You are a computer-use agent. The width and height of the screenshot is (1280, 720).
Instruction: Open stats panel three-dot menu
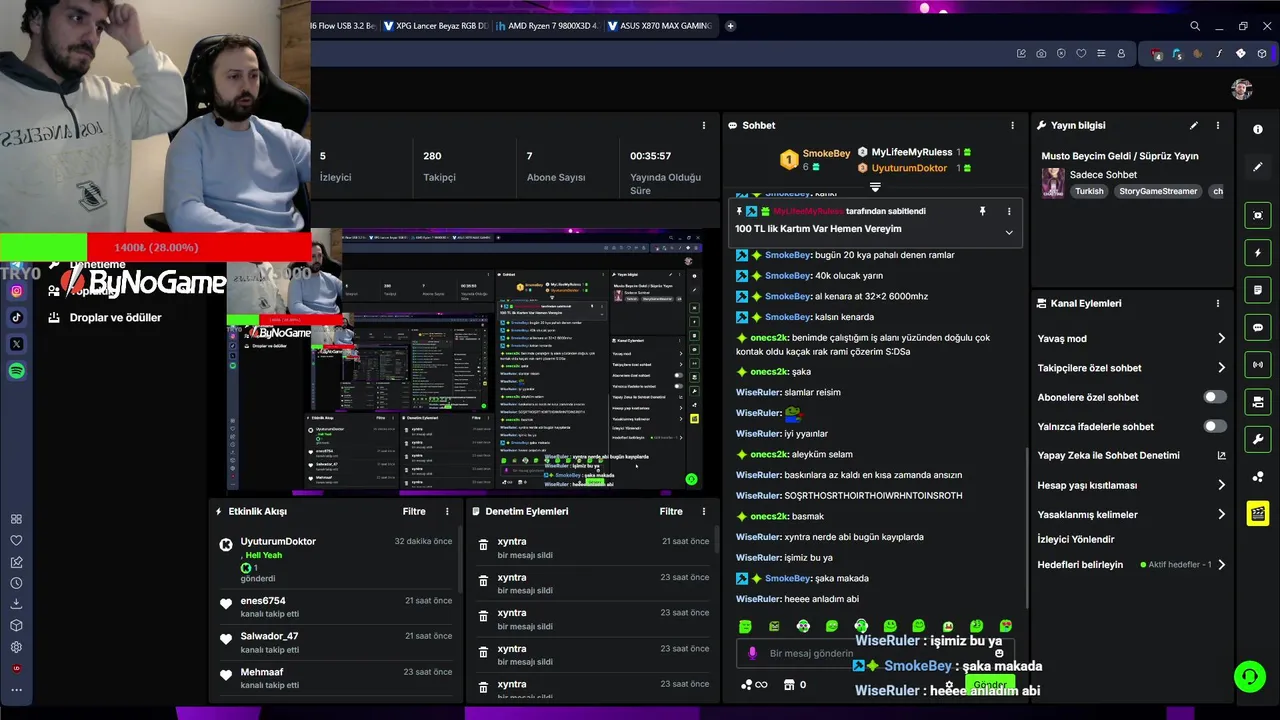pos(703,126)
